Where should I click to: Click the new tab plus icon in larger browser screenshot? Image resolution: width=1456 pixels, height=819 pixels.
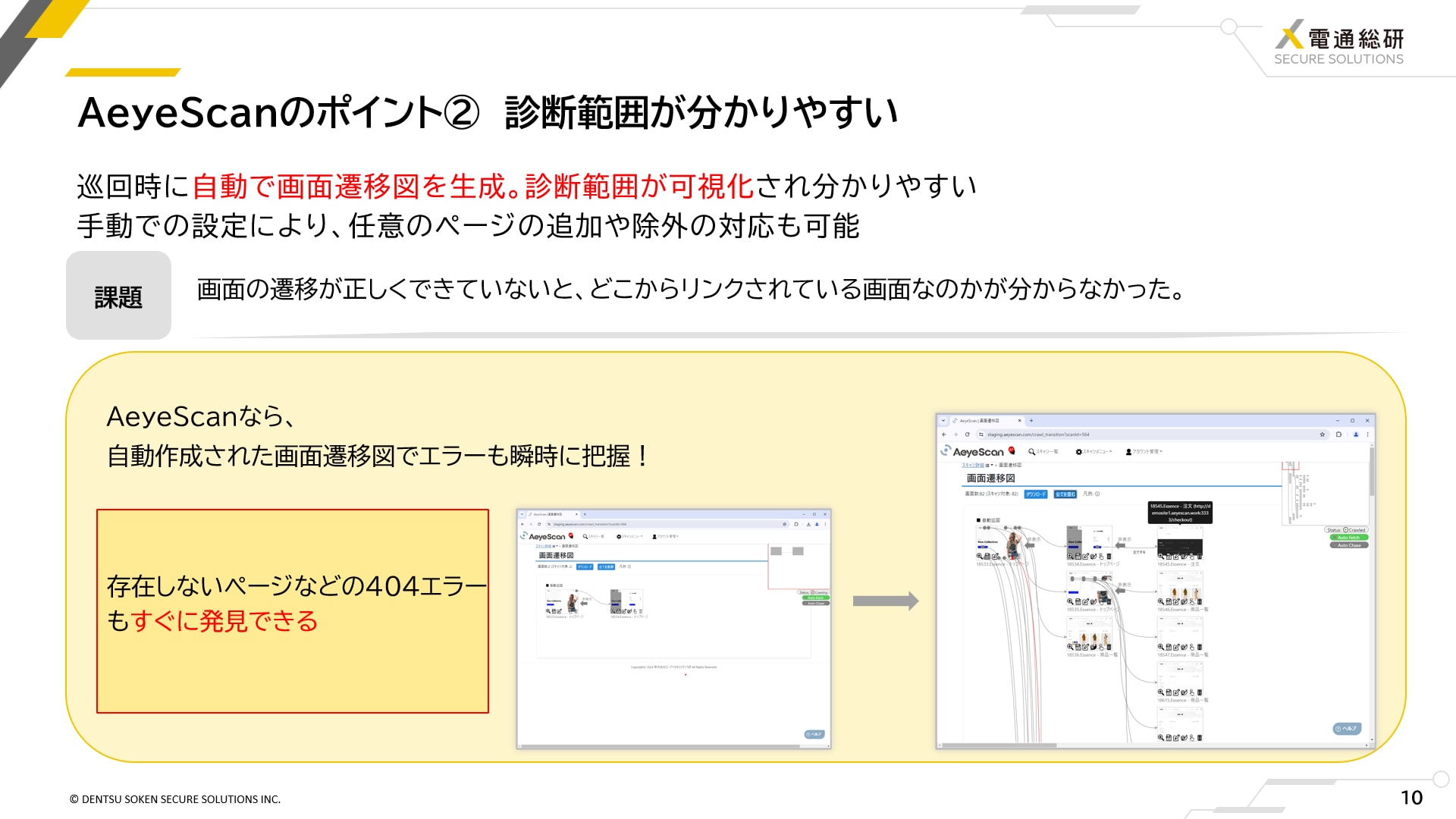1031,420
